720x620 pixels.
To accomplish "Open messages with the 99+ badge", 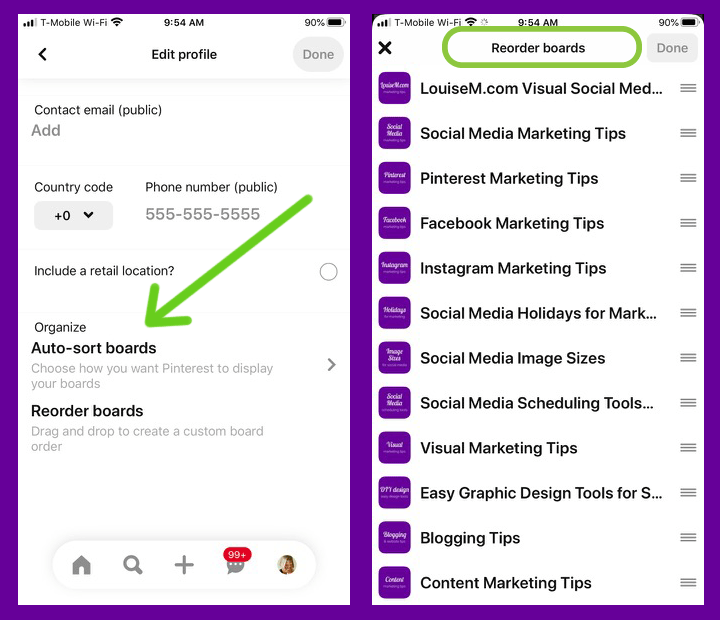I will [236, 562].
